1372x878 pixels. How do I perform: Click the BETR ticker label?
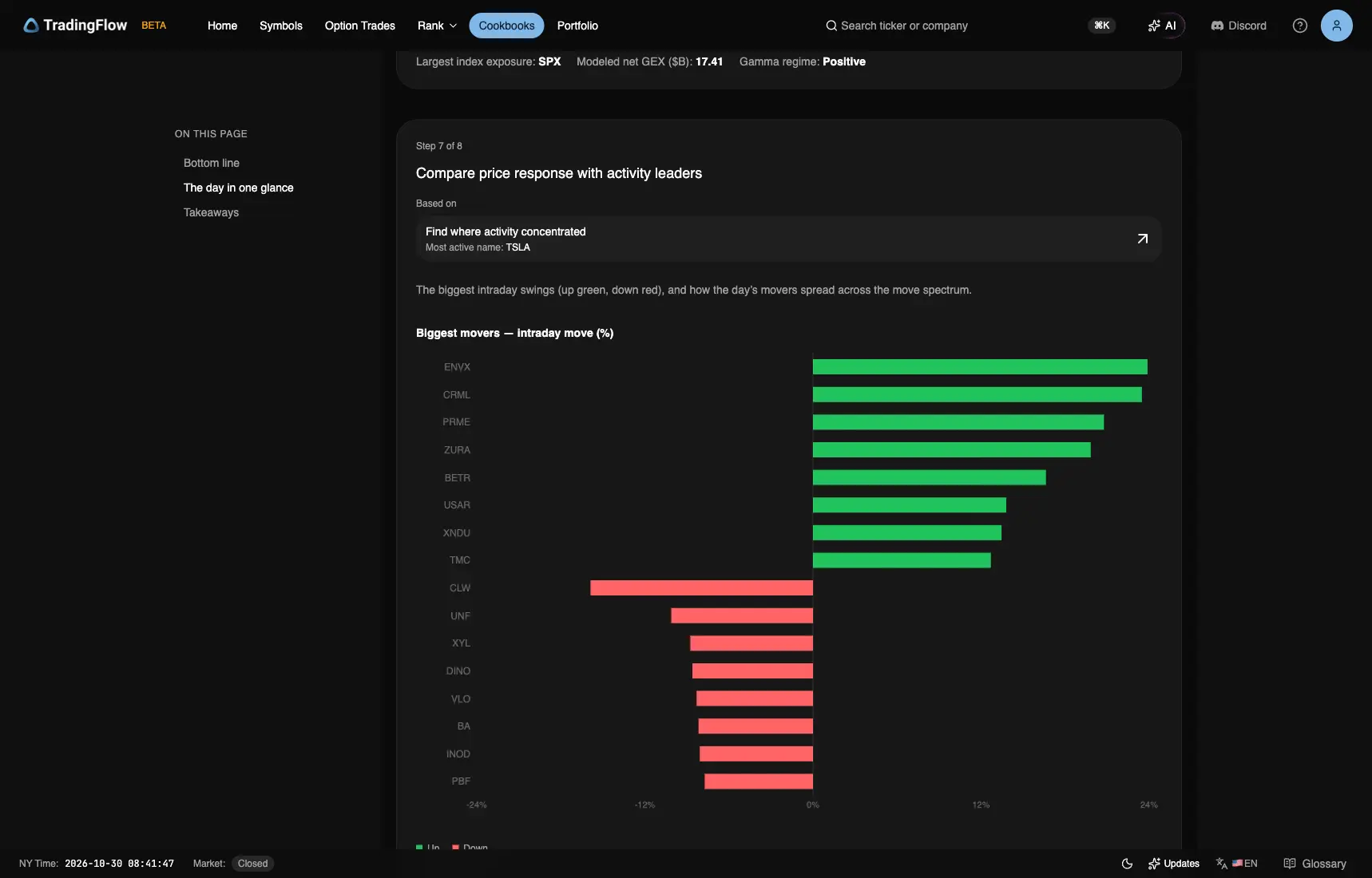tap(458, 477)
